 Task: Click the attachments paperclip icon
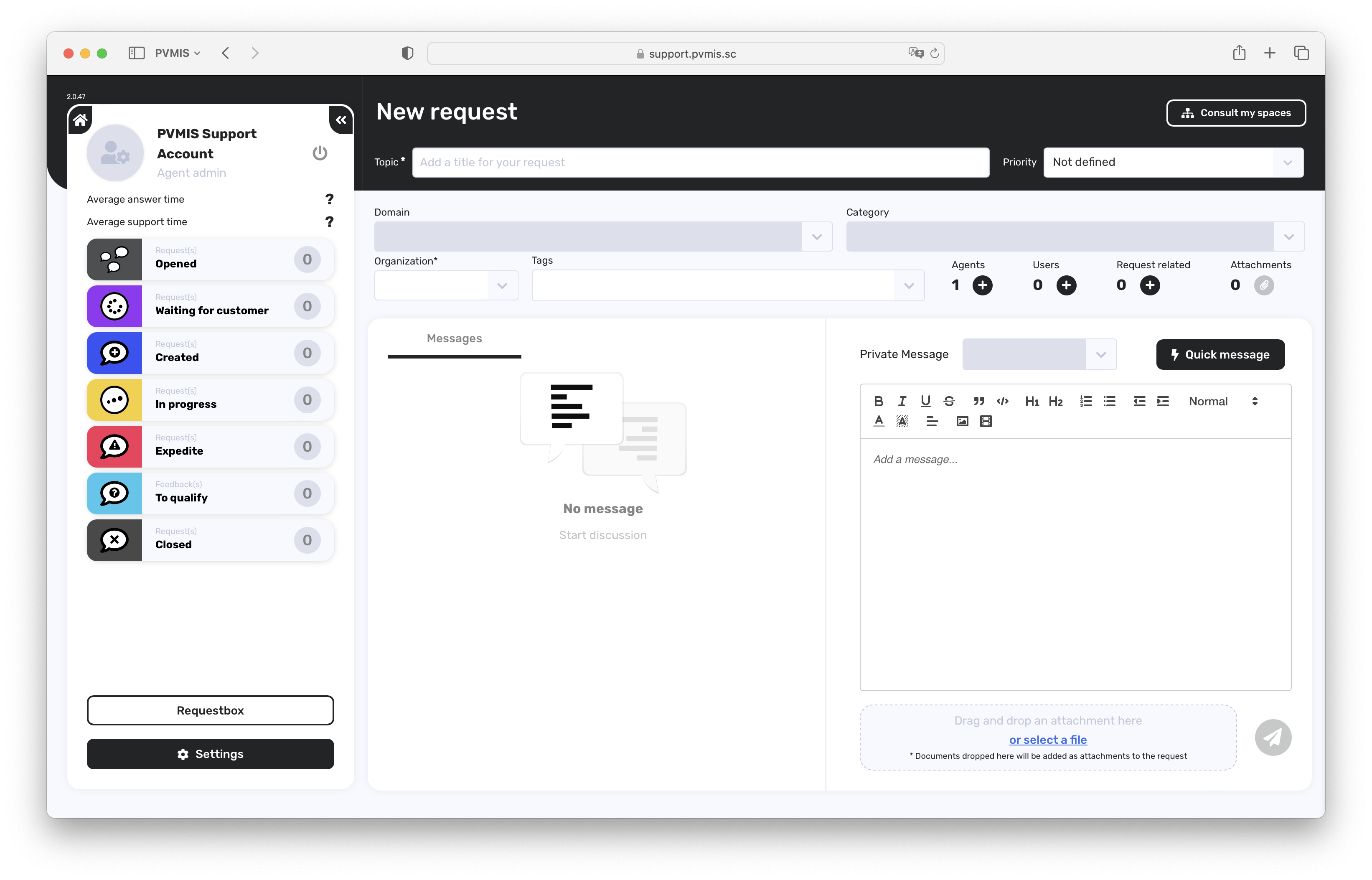1263,285
